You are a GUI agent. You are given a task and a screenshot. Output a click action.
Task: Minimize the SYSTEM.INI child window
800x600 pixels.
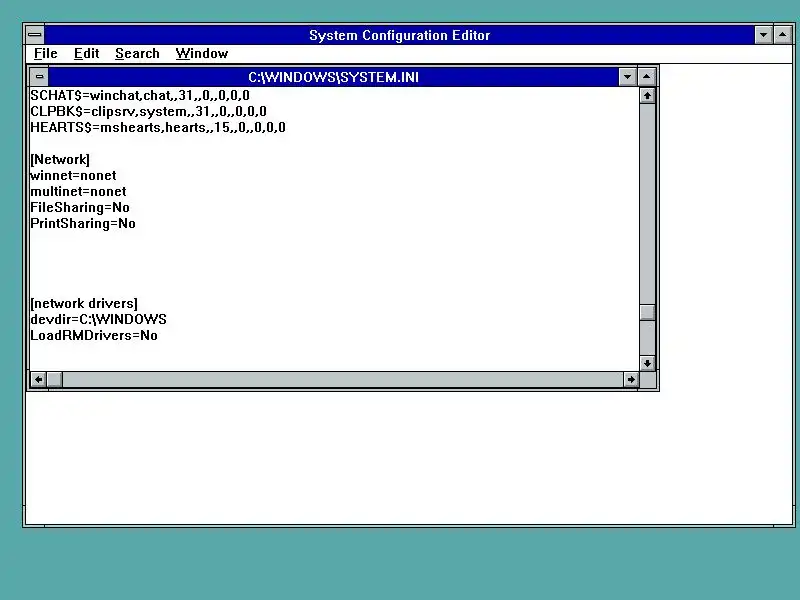[x=628, y=77]
